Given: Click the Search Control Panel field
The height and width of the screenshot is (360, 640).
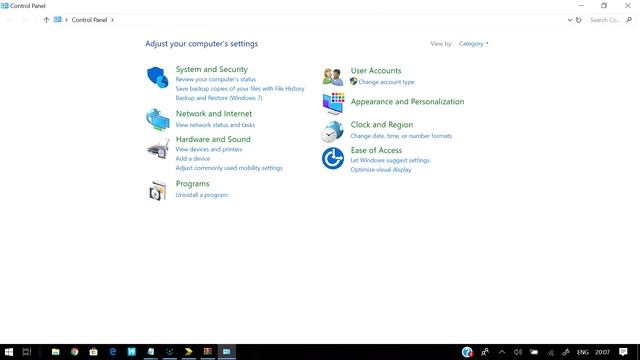Looking at the screenshot, I should 606,20.
